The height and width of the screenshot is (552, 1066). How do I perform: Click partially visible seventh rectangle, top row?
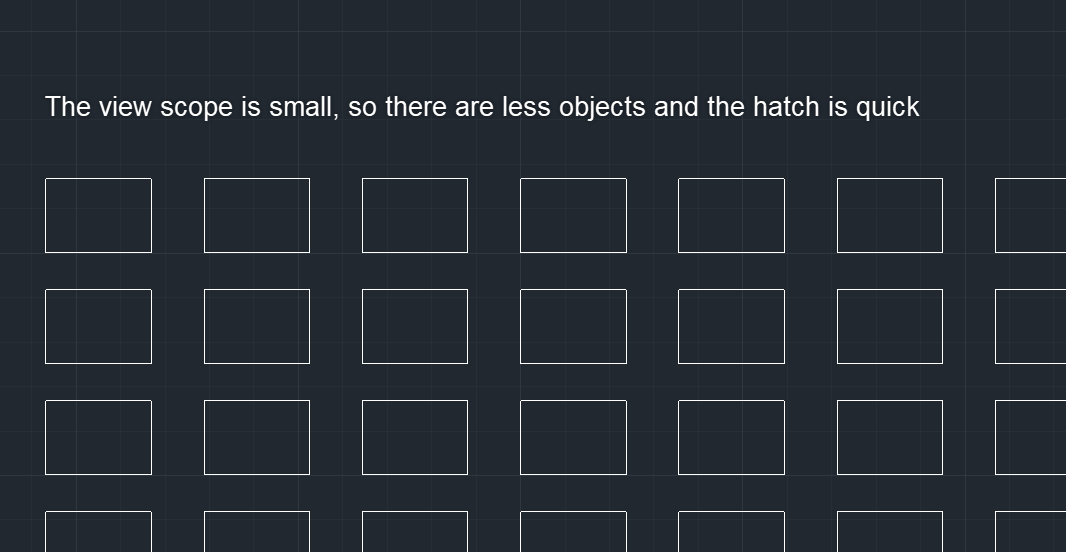1031,215
